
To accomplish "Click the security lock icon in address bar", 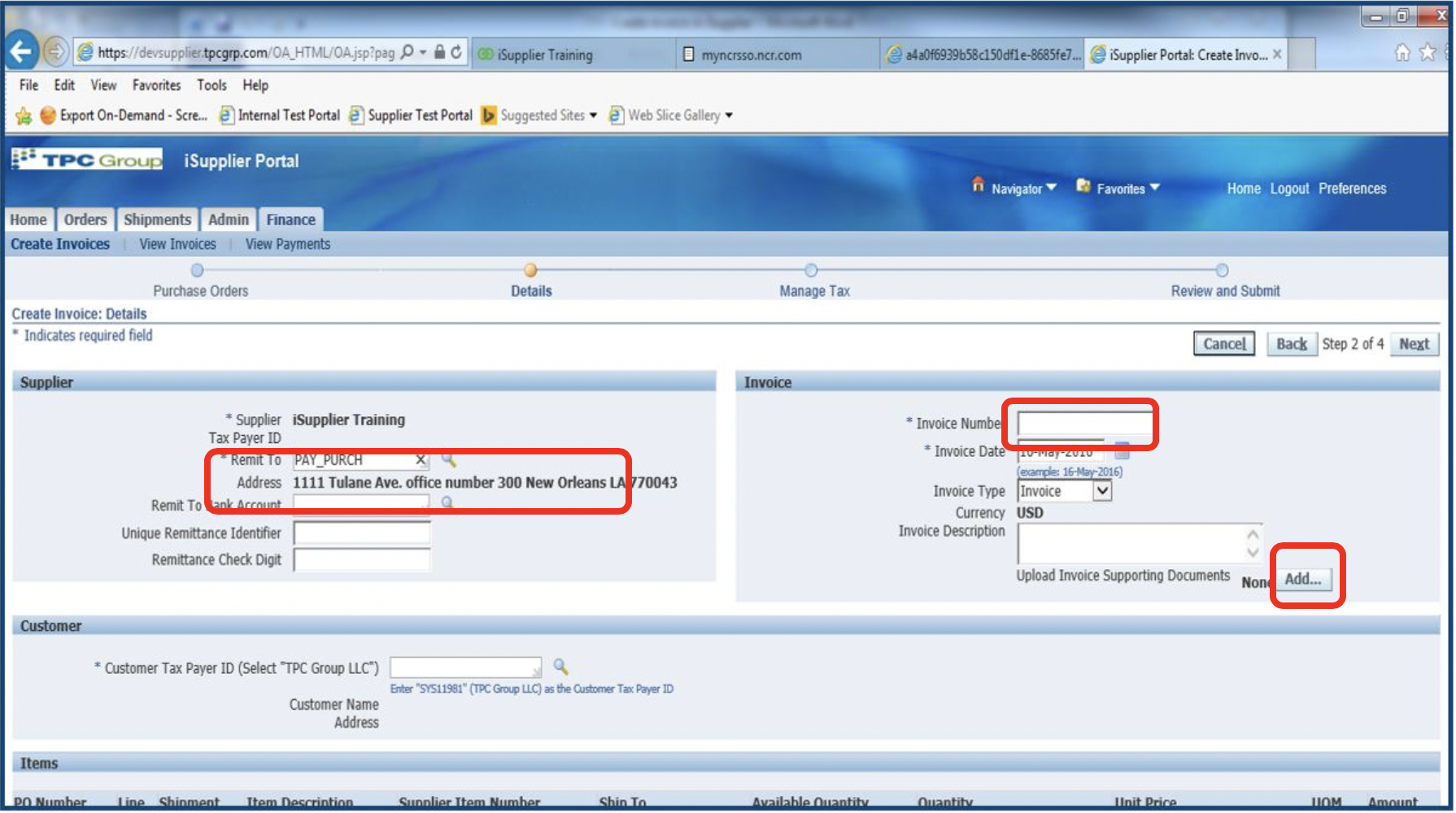I will 439,52.
